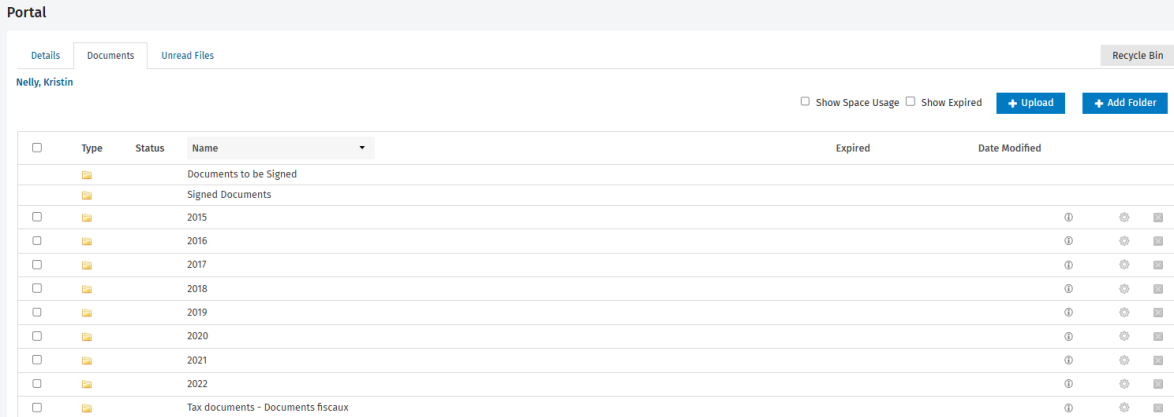Open the settings gear for the 2022 folder
The width and height of the screenshot is (1174, 417).
(x=1124, y=384)
